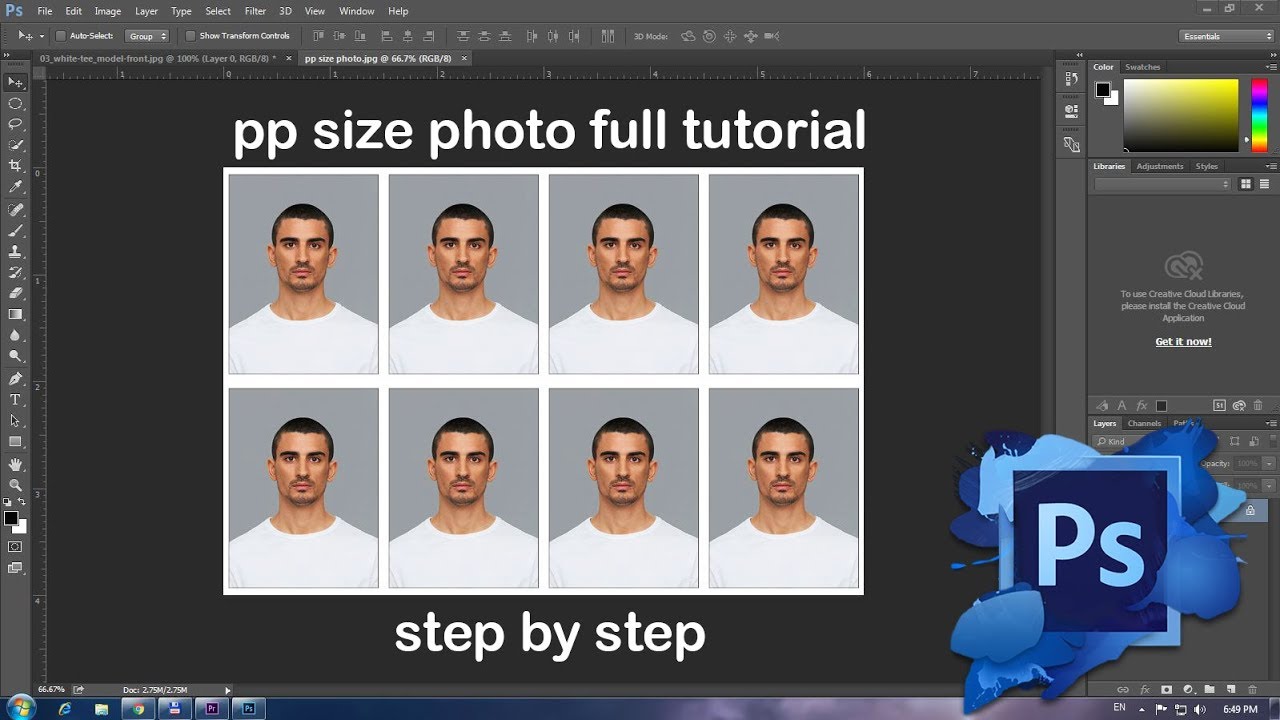This screenshot has width=1280, height=720.
Task: Switch to the Adjustments tab
Action: (1159, 166)
